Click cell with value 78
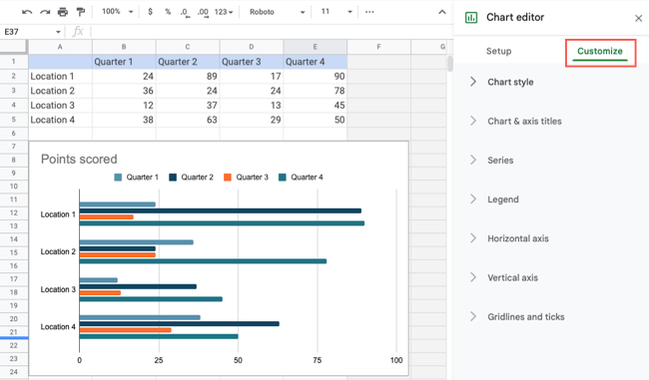 pos(315,91)
